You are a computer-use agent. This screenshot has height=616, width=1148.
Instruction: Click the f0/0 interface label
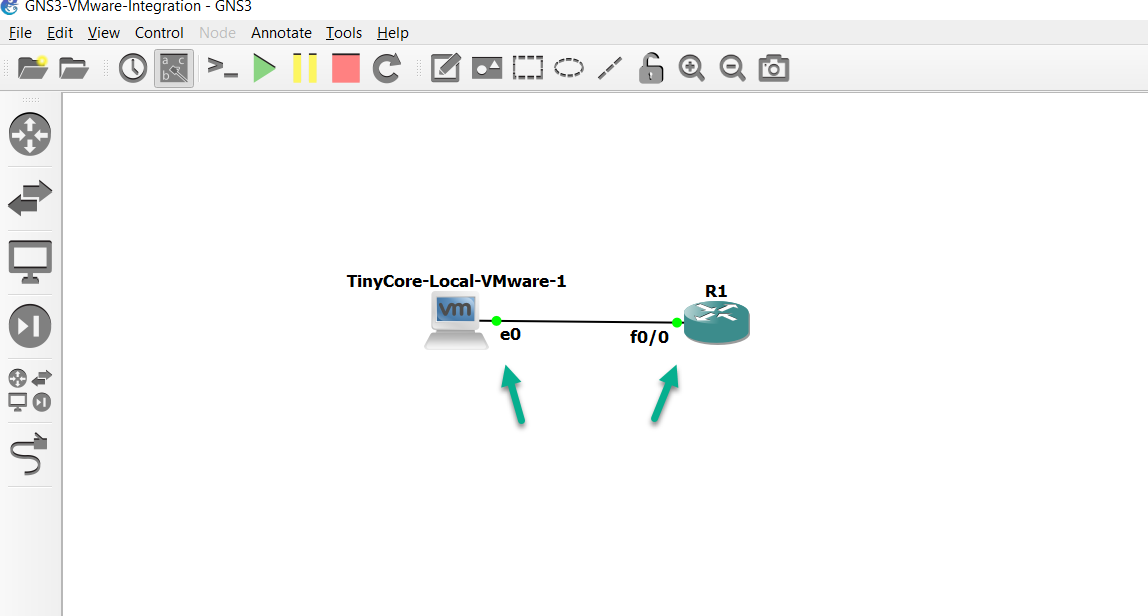click(x=649, y=337)
